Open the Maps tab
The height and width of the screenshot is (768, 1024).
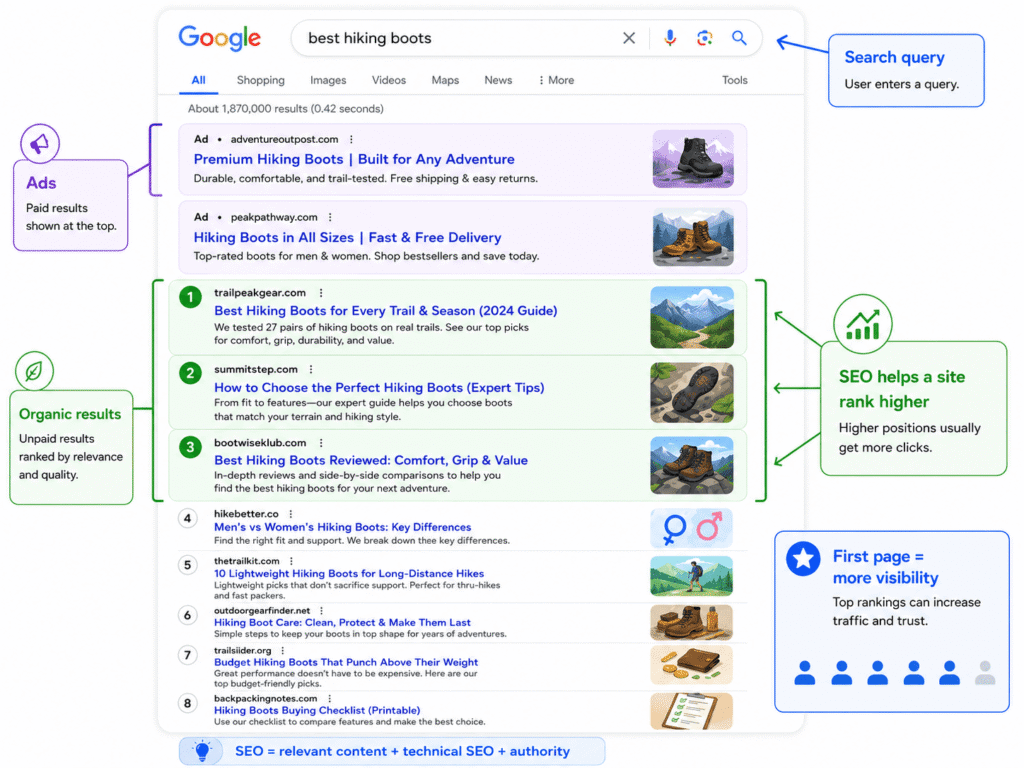click(x=445, y=80)
